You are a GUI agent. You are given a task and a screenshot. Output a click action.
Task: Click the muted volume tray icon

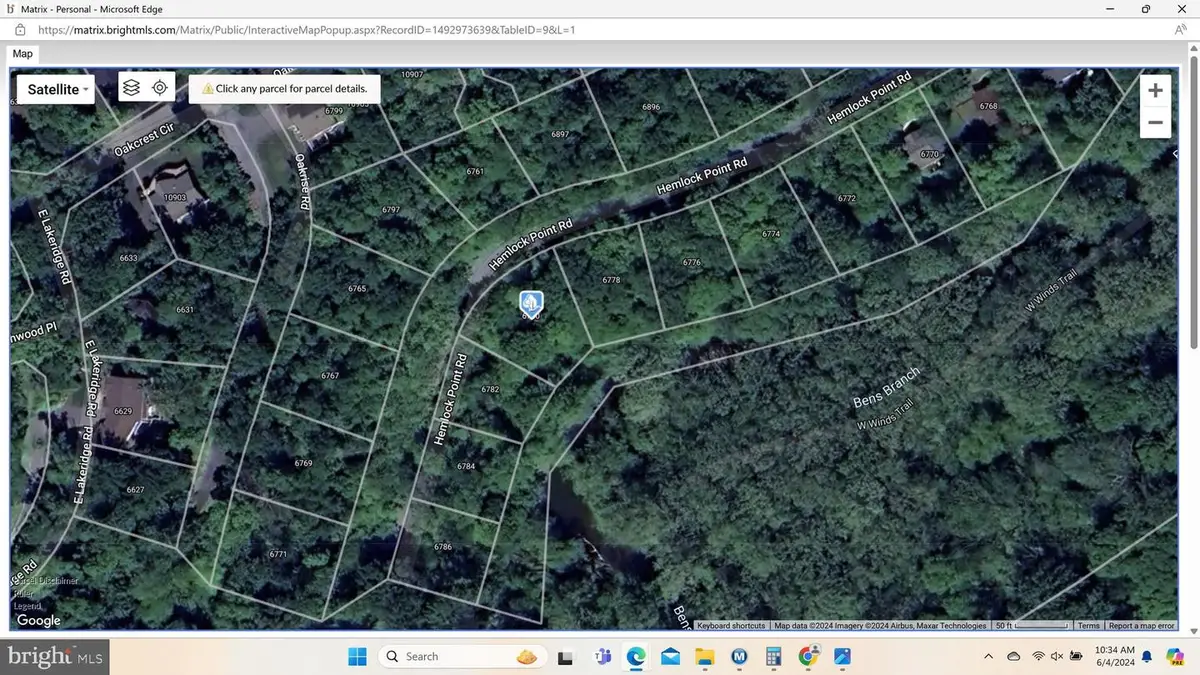(1057, 656)
